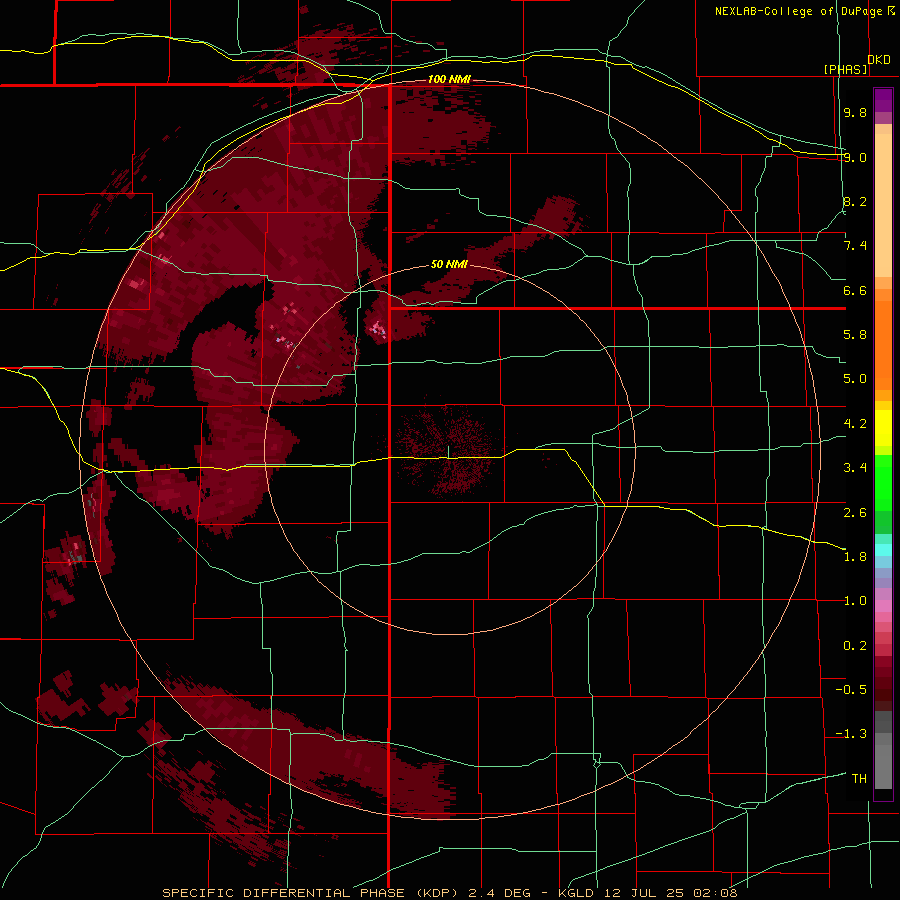
Task: Click the 0.2 scale value
Action: coord(855,645)
